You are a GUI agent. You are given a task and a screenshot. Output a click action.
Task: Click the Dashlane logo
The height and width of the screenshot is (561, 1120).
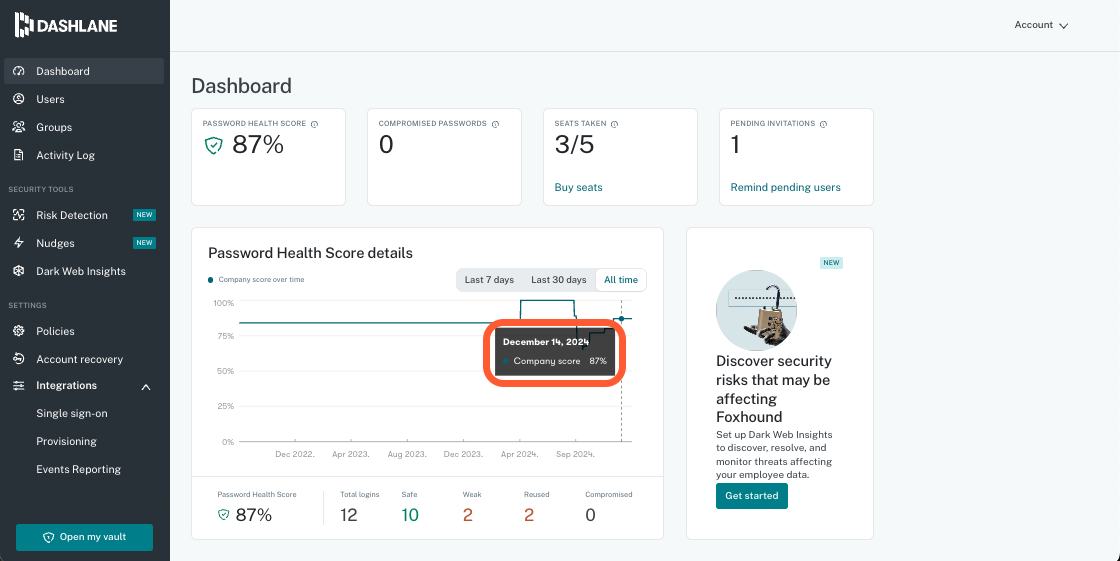66,26
